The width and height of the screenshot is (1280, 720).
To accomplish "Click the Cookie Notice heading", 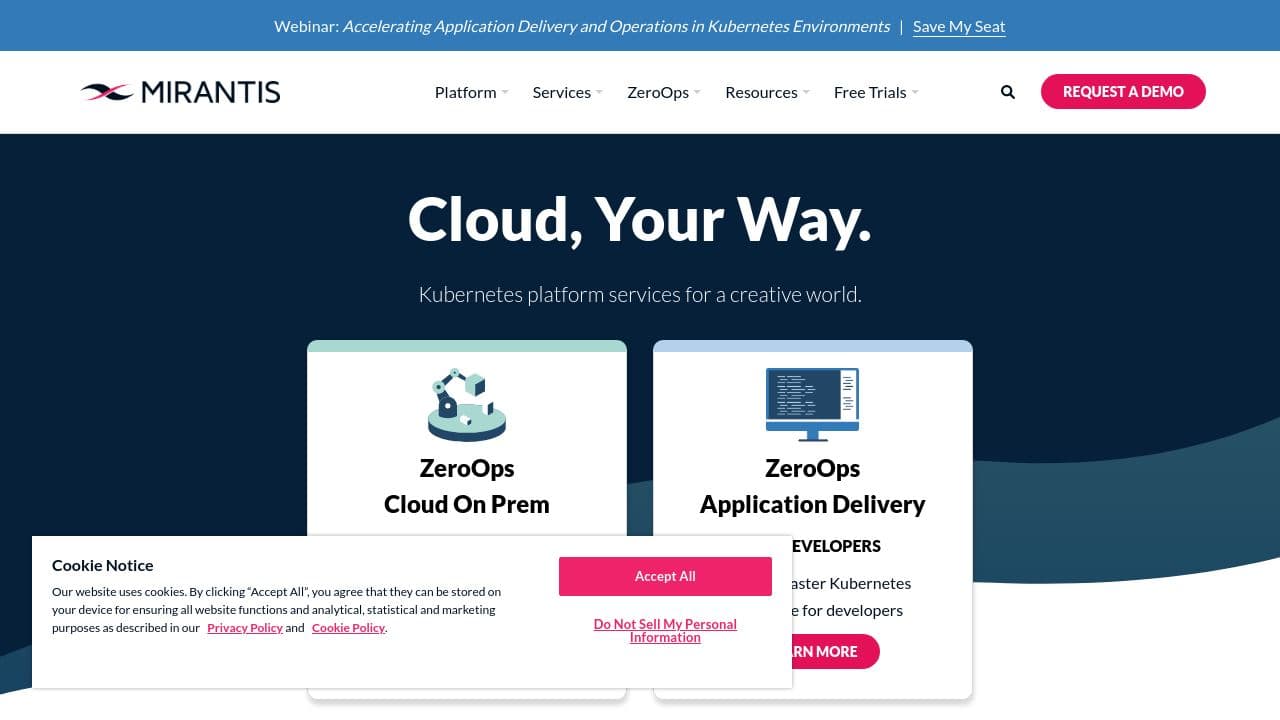I will tap(103, 565).
